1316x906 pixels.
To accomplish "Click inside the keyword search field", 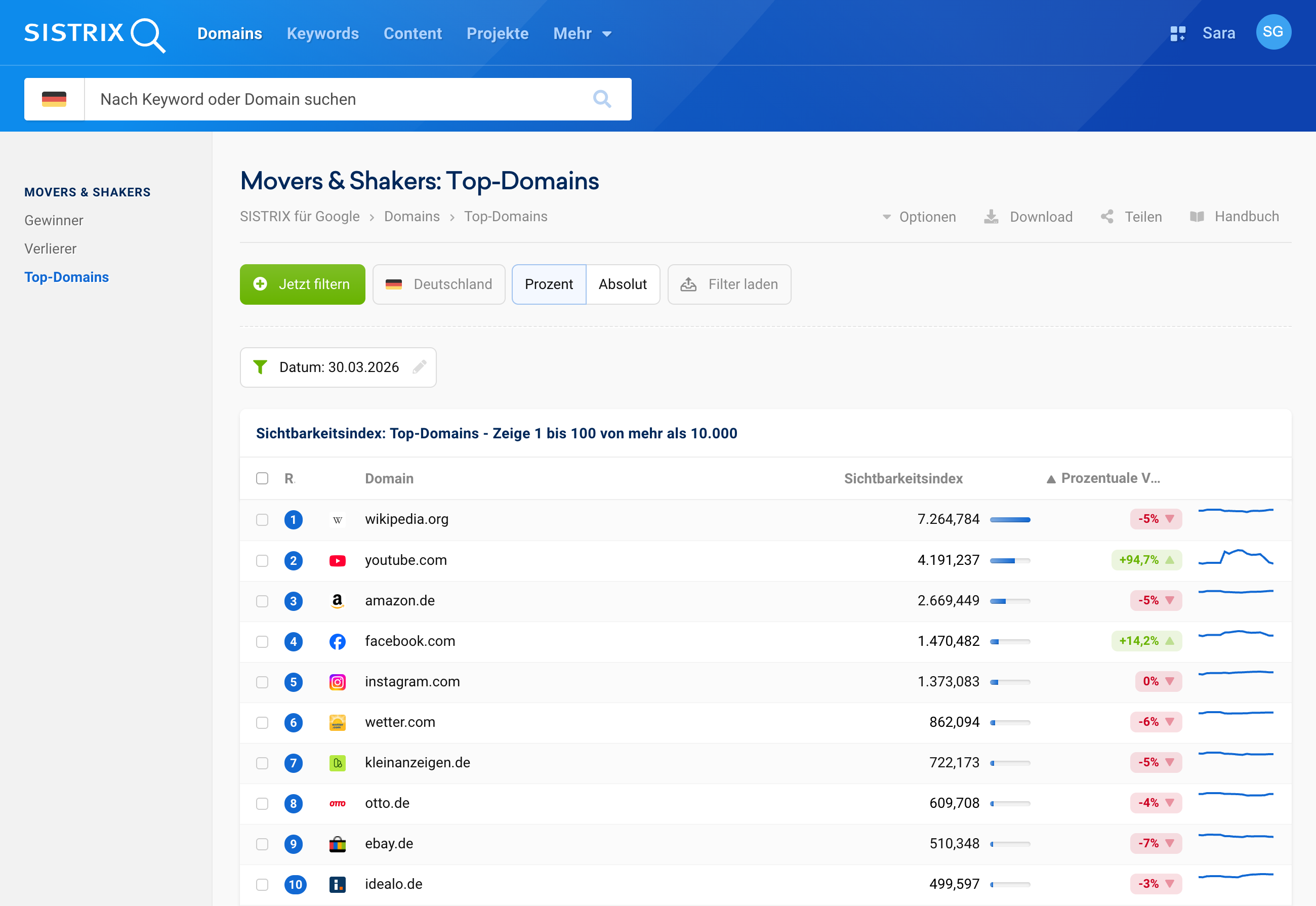I will (341, 99).
